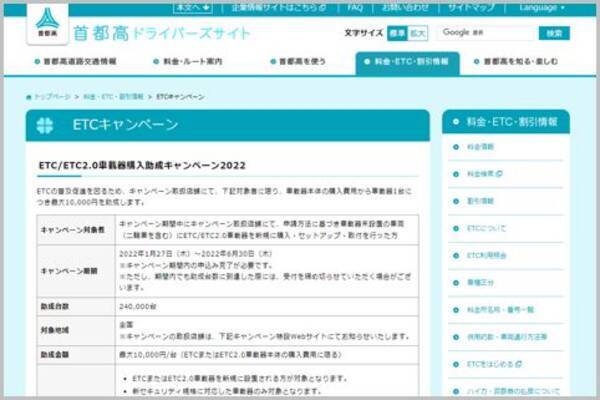Open 料金・ルート案内 menu
The image size is (600, 400).
(188, 61)
